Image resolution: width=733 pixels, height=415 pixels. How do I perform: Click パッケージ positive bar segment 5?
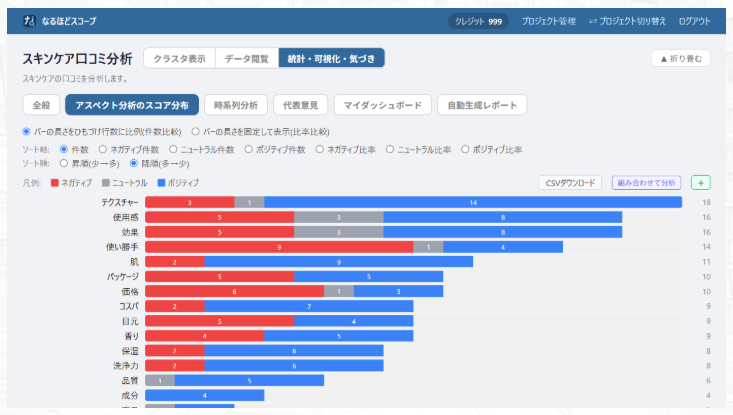[x=369, y=277]
